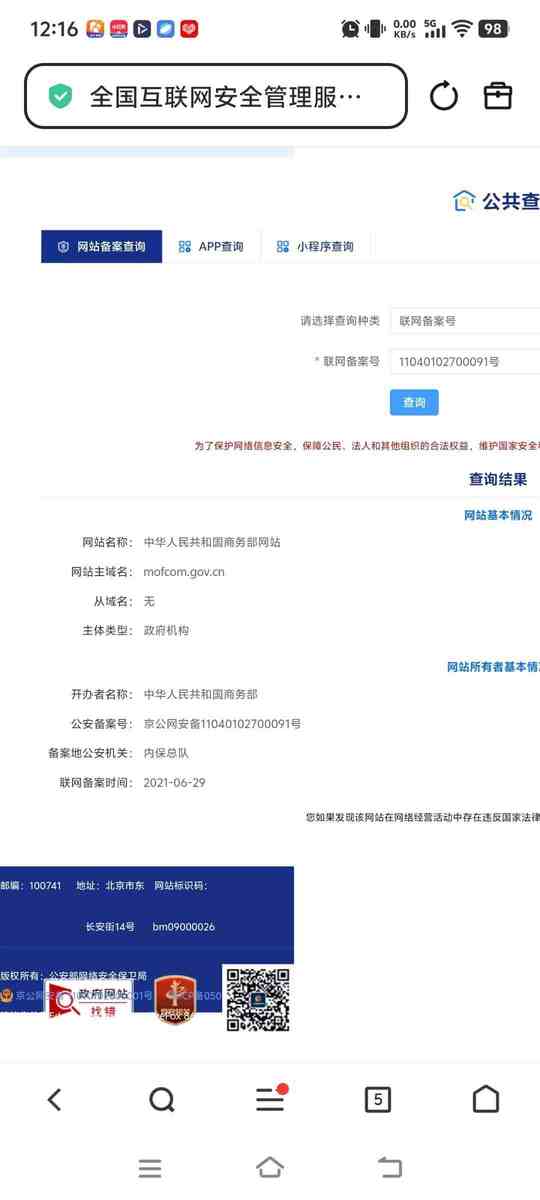
Task: Go to browser home page icon
Action: [485, 1099]
